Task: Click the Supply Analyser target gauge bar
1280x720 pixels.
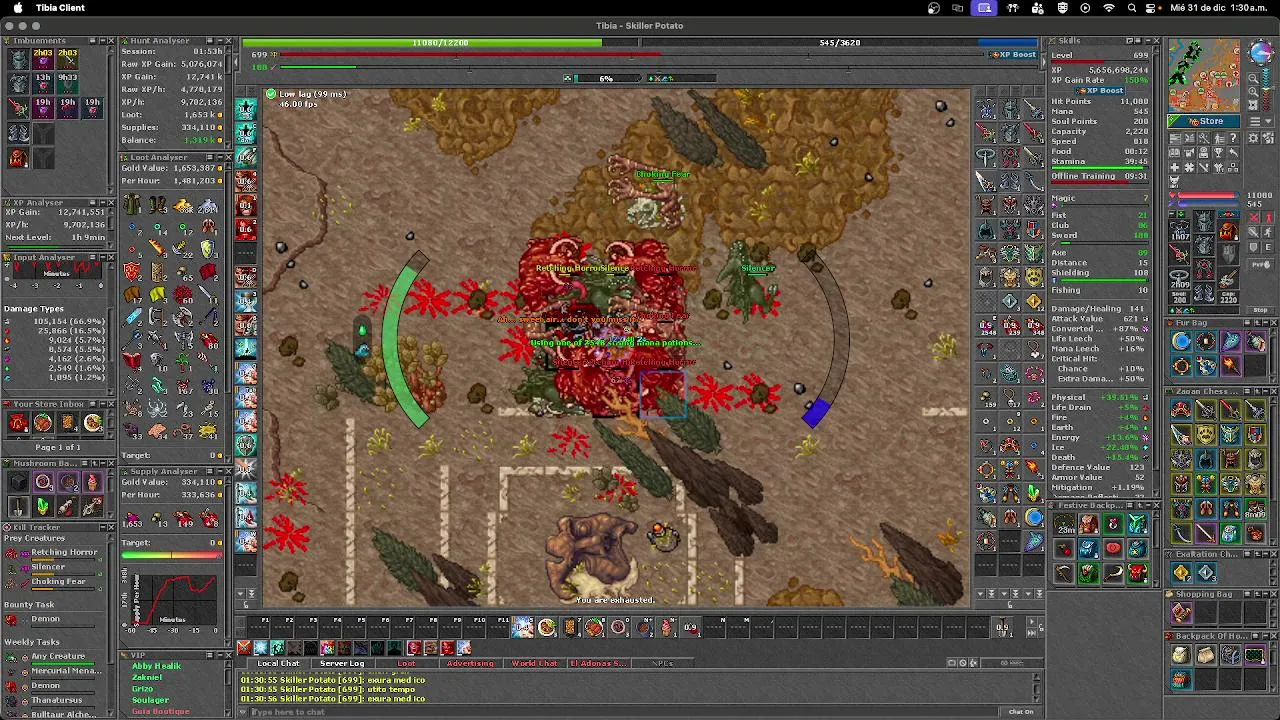Action: [x=172, y=556]
